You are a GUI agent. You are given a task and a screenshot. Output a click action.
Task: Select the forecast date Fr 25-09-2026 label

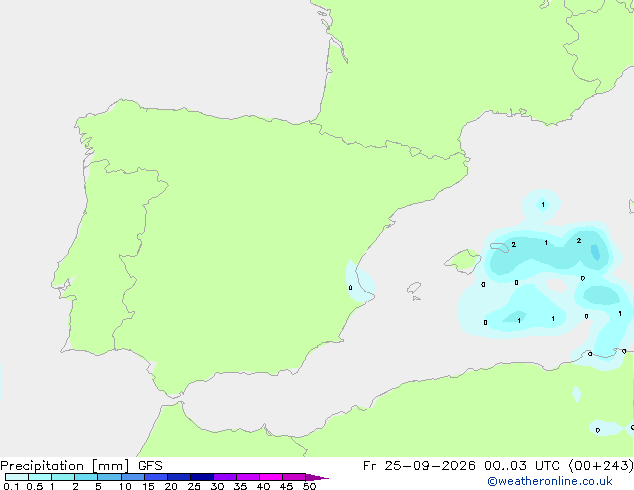pyautogui.click(x=419, y=466)
